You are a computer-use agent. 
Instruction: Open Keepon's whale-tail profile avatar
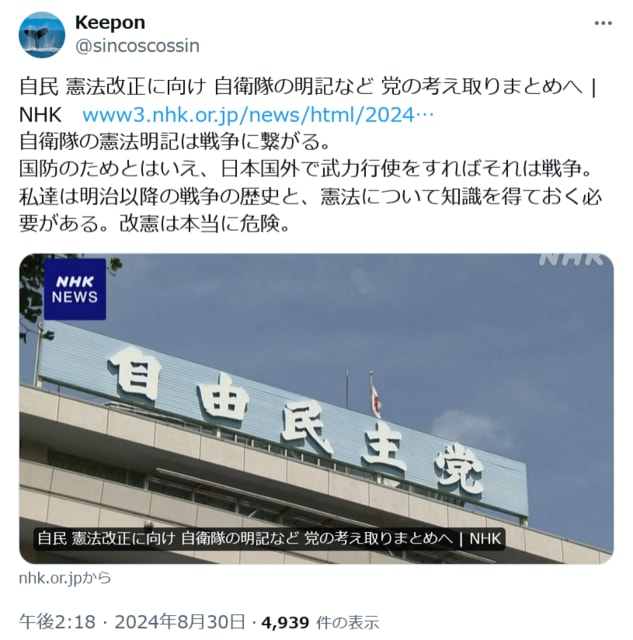pos(42,35)
